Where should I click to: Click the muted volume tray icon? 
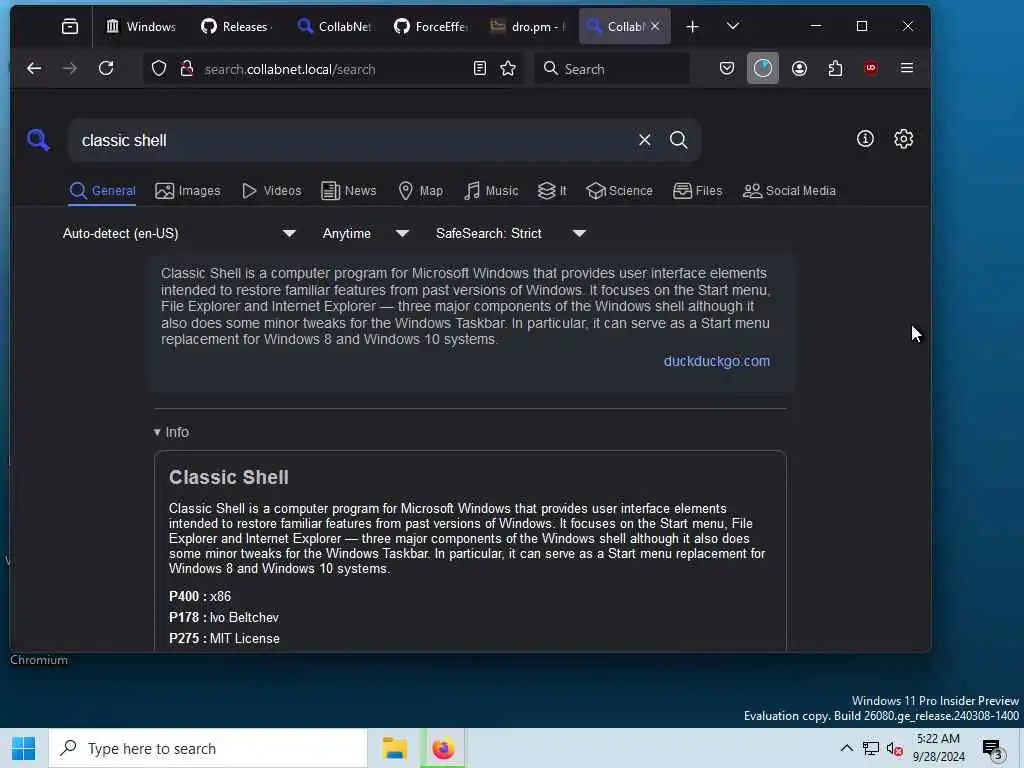click(x=895, y=749)
